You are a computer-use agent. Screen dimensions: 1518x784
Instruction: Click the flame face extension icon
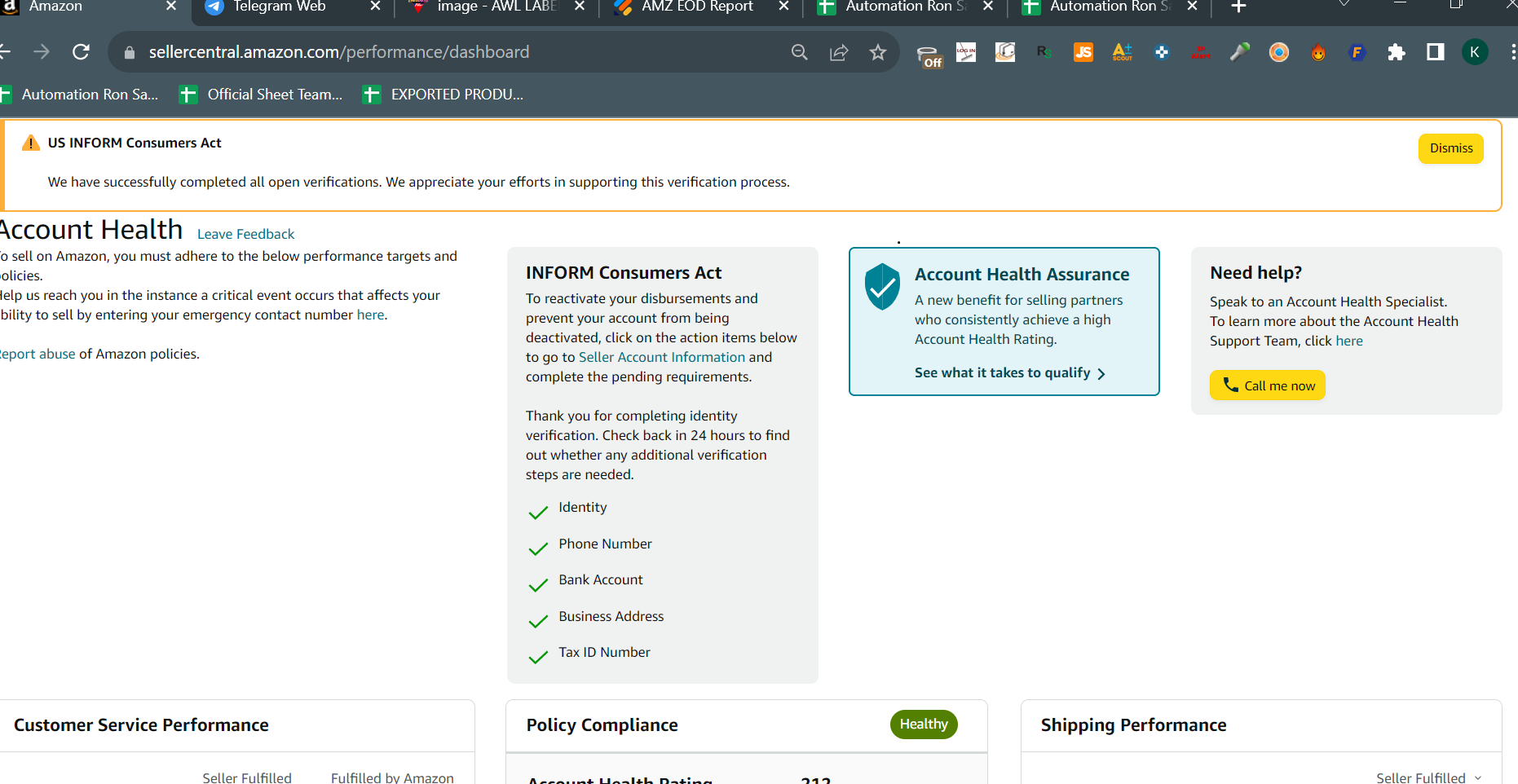pyautogui.click(x=1318, y=52)
